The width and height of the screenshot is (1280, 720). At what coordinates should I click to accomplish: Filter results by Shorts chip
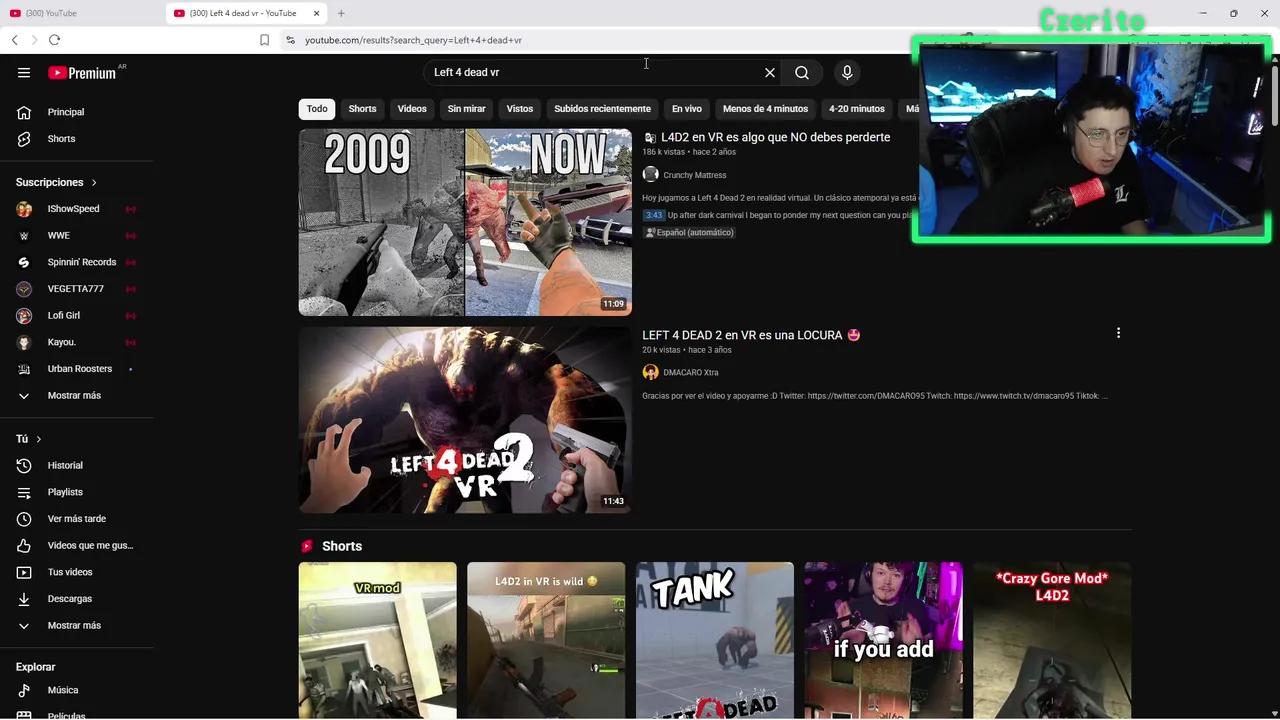pos(362,109)
